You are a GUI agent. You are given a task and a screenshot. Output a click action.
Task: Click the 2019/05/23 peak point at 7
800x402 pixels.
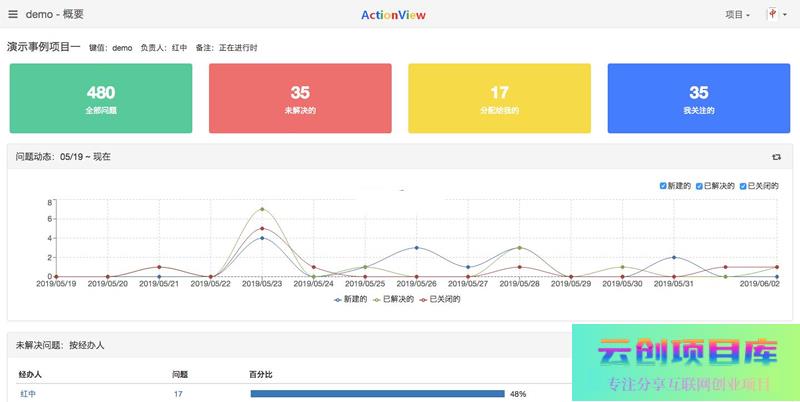[x=262, y=209]
